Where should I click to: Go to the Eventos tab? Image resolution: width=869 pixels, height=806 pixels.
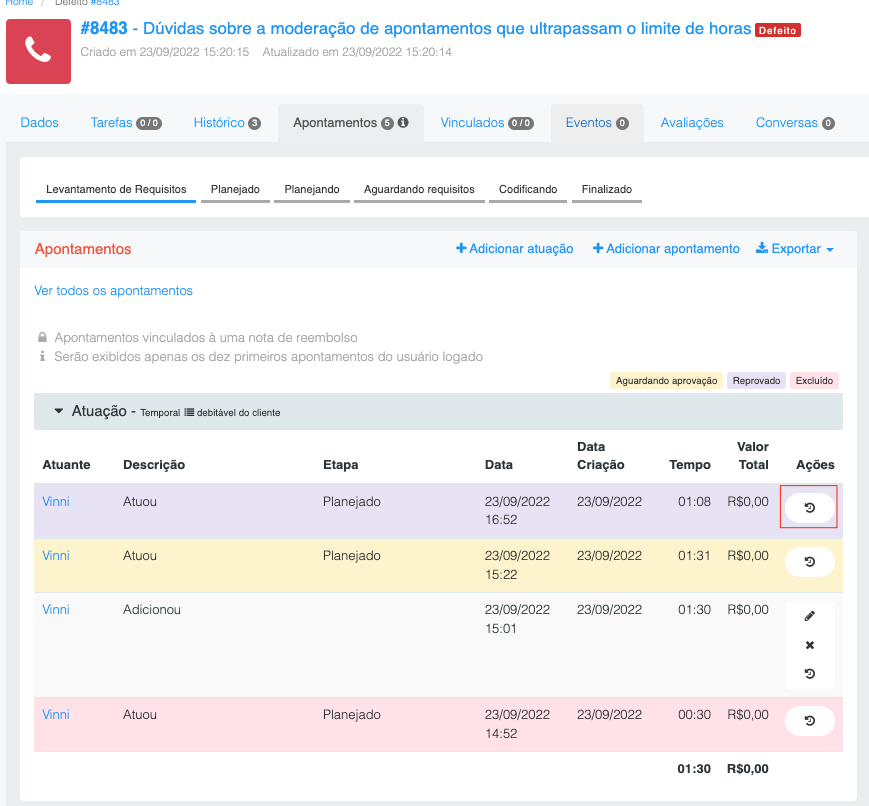click(597, 123)
